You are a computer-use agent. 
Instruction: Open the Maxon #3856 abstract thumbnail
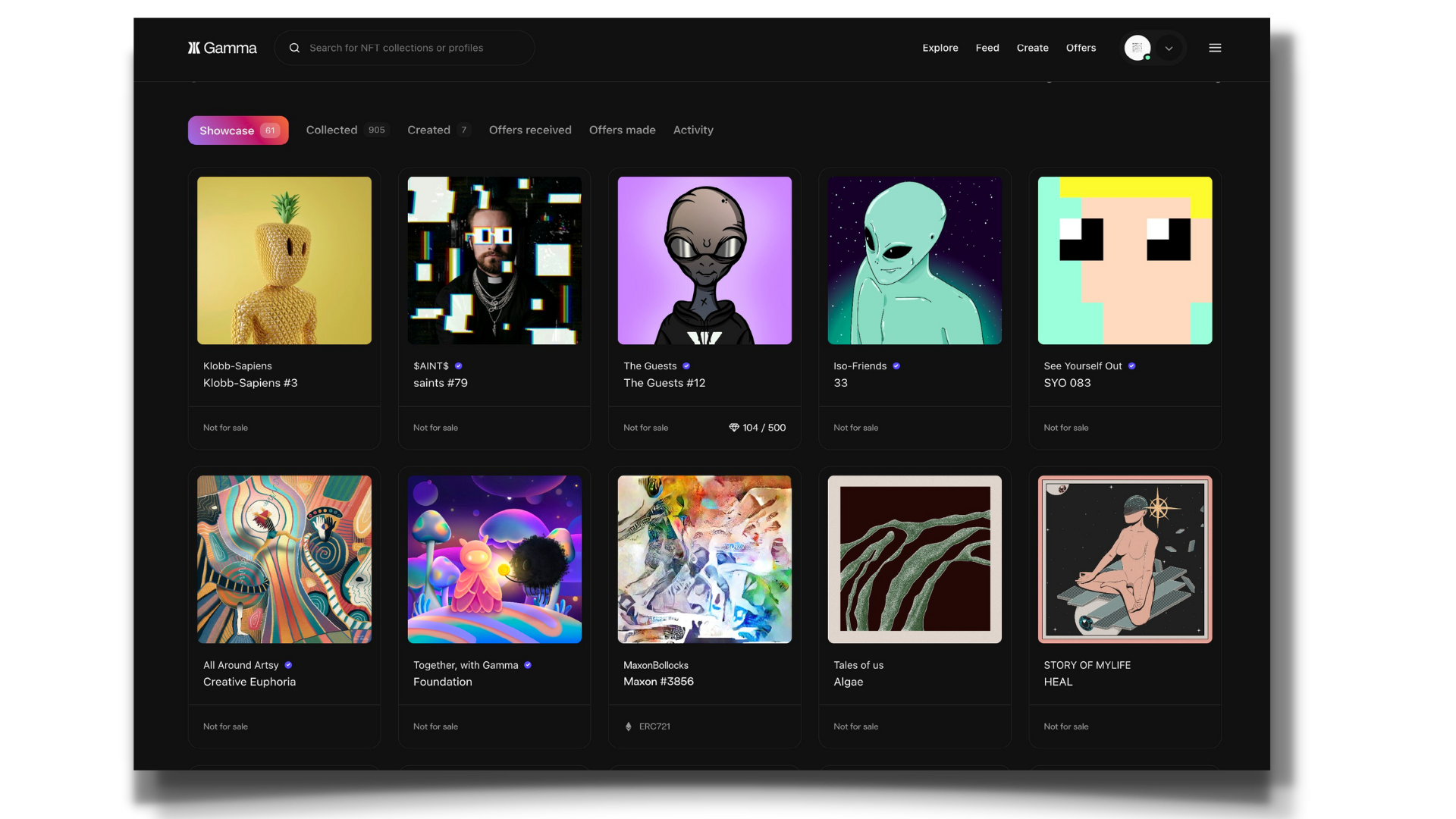704,560
